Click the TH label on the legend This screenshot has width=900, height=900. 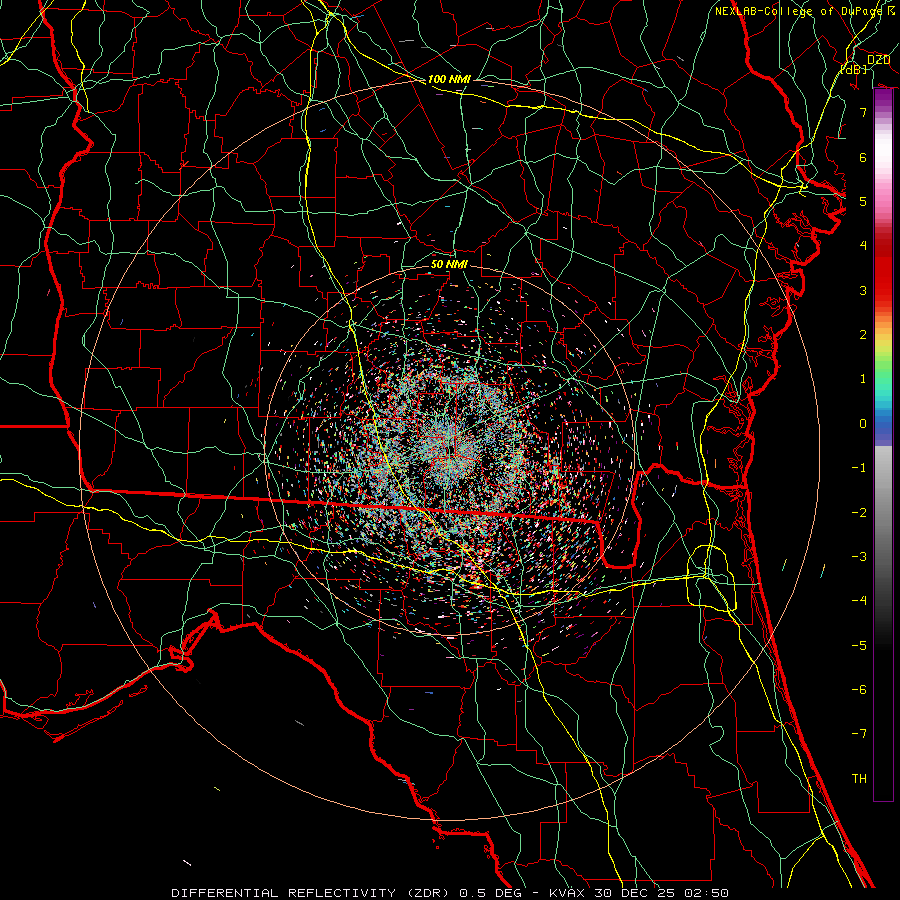[859, 779]
